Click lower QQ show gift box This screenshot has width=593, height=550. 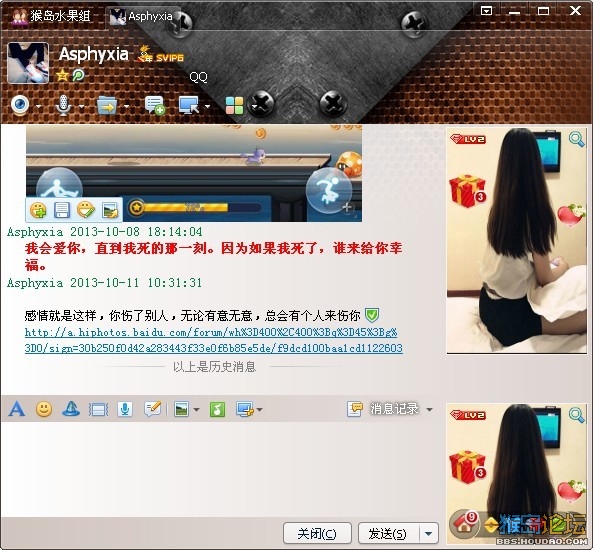(467, 466)
